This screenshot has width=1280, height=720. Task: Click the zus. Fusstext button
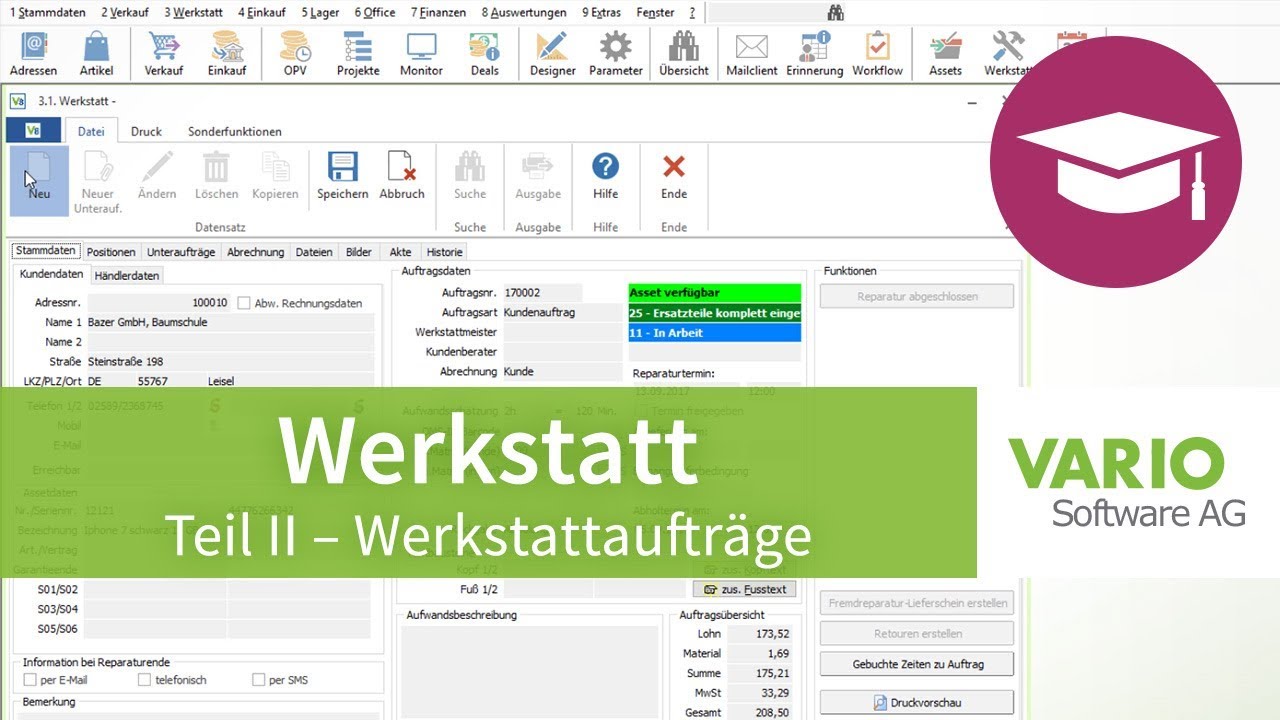point(745,589)
